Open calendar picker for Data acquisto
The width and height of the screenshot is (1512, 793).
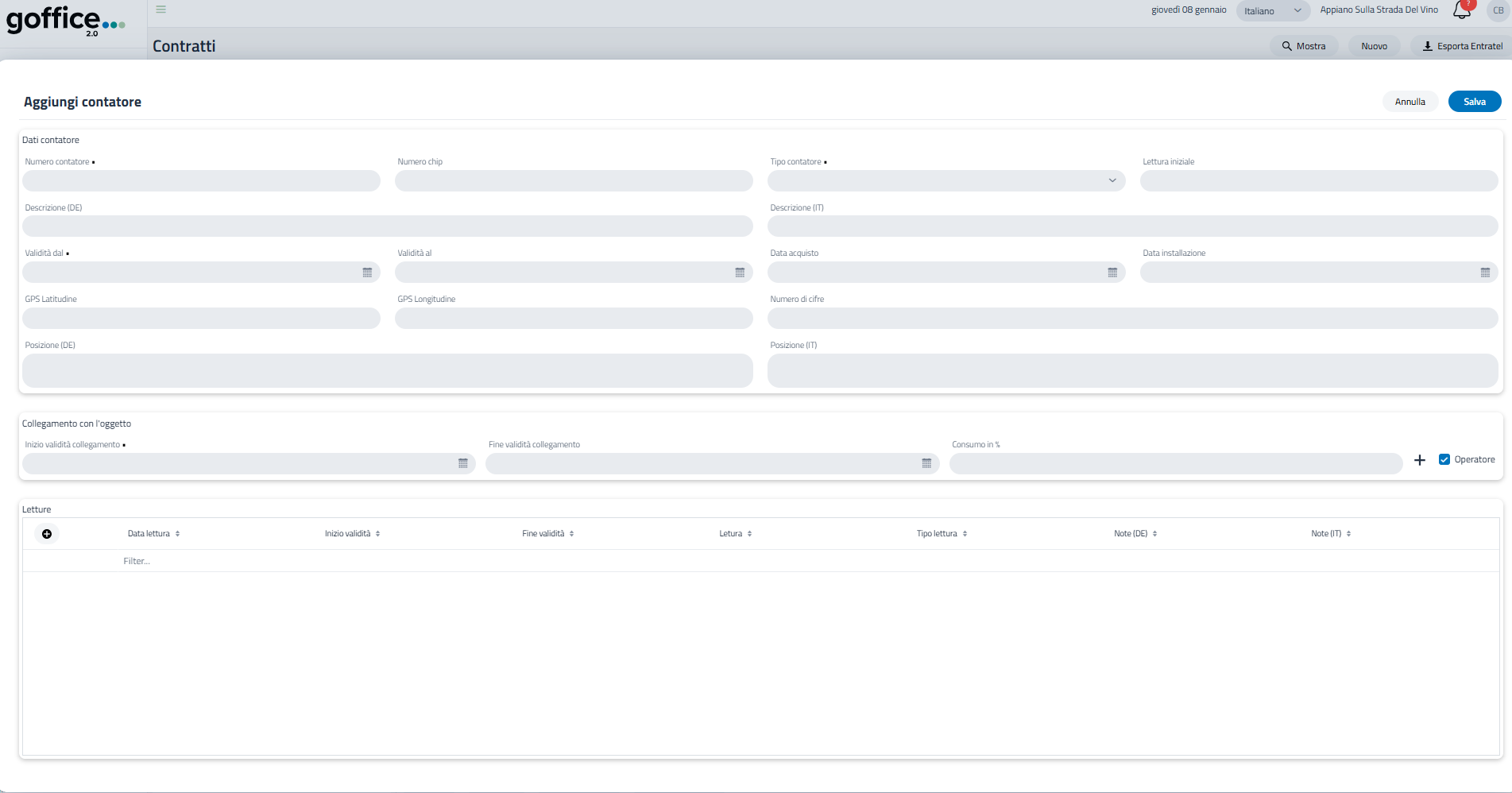pos(1112,273)
